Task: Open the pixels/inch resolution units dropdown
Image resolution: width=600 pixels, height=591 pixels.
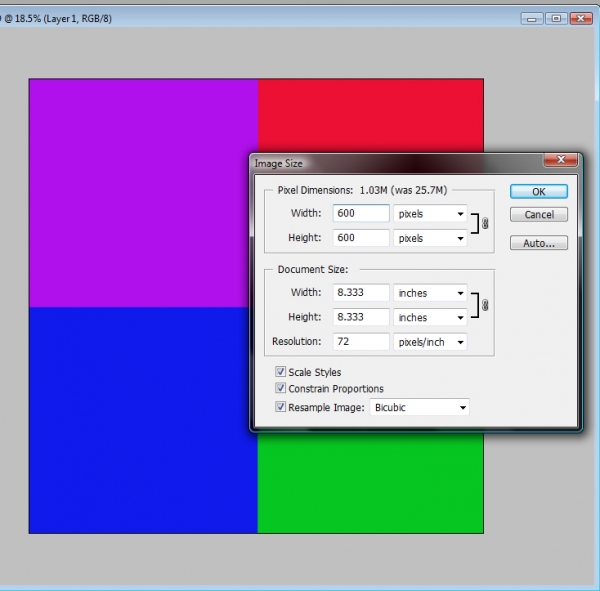Action: pos(430,342)
